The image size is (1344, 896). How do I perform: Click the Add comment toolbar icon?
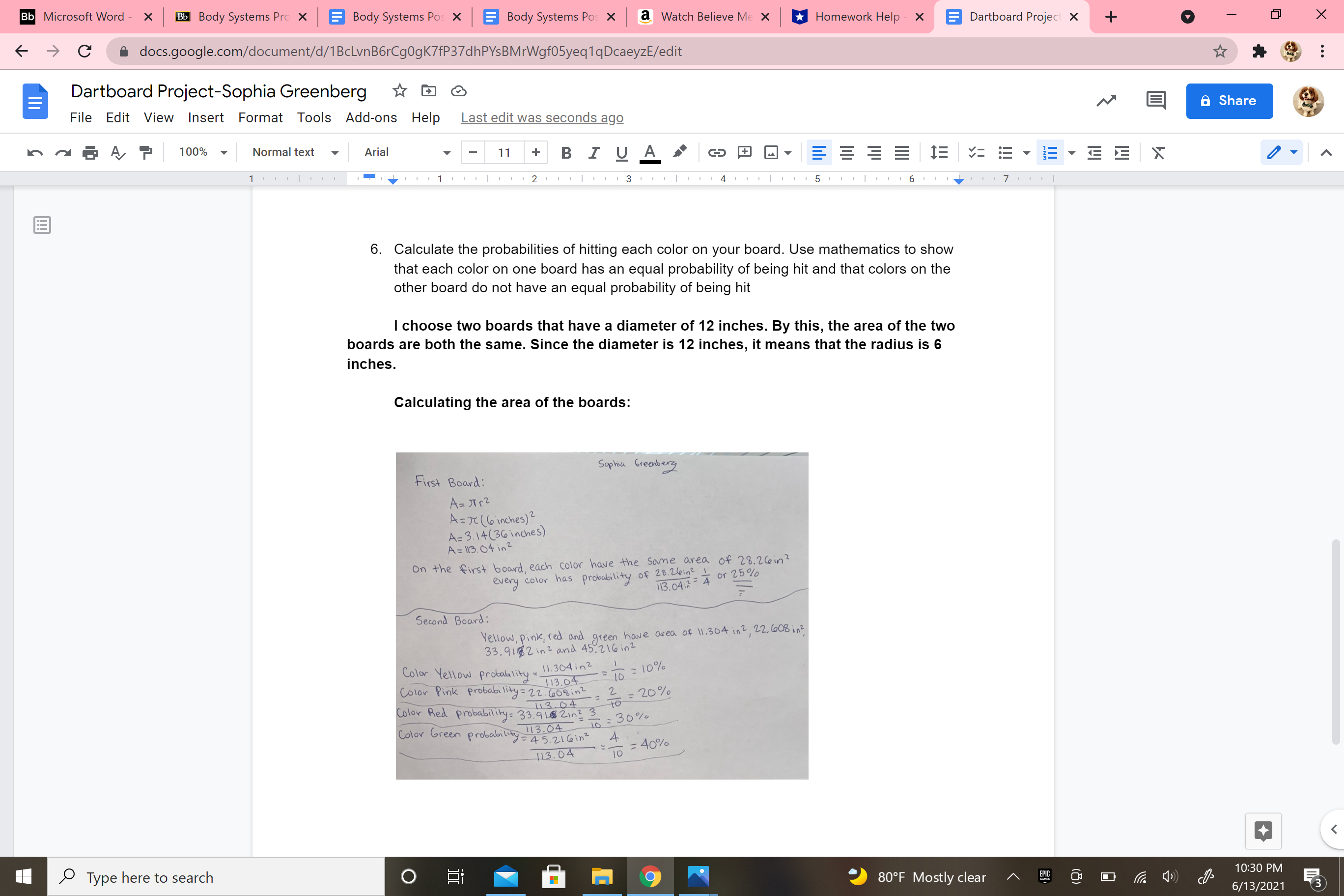click(x=744, y=153)
